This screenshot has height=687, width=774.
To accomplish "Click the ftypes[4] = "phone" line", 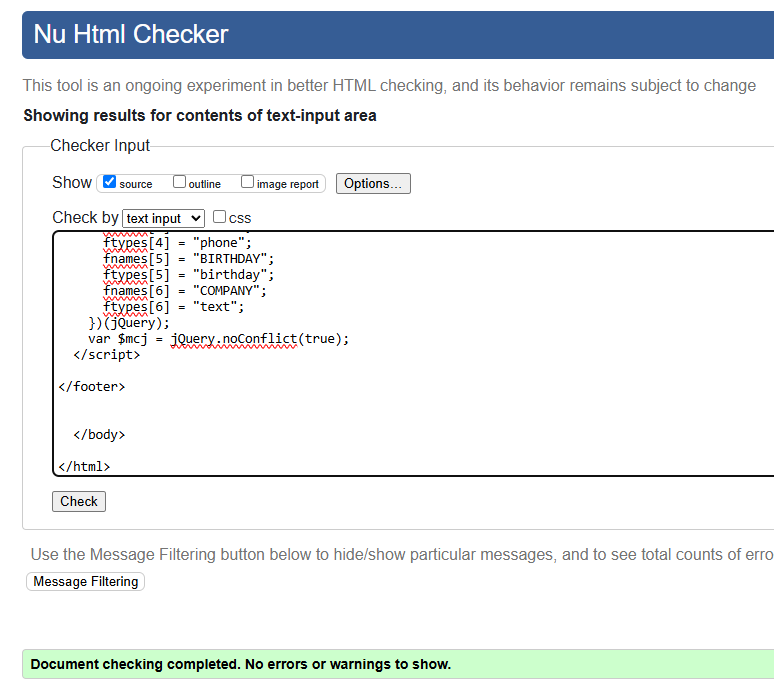I will (177, 243).
